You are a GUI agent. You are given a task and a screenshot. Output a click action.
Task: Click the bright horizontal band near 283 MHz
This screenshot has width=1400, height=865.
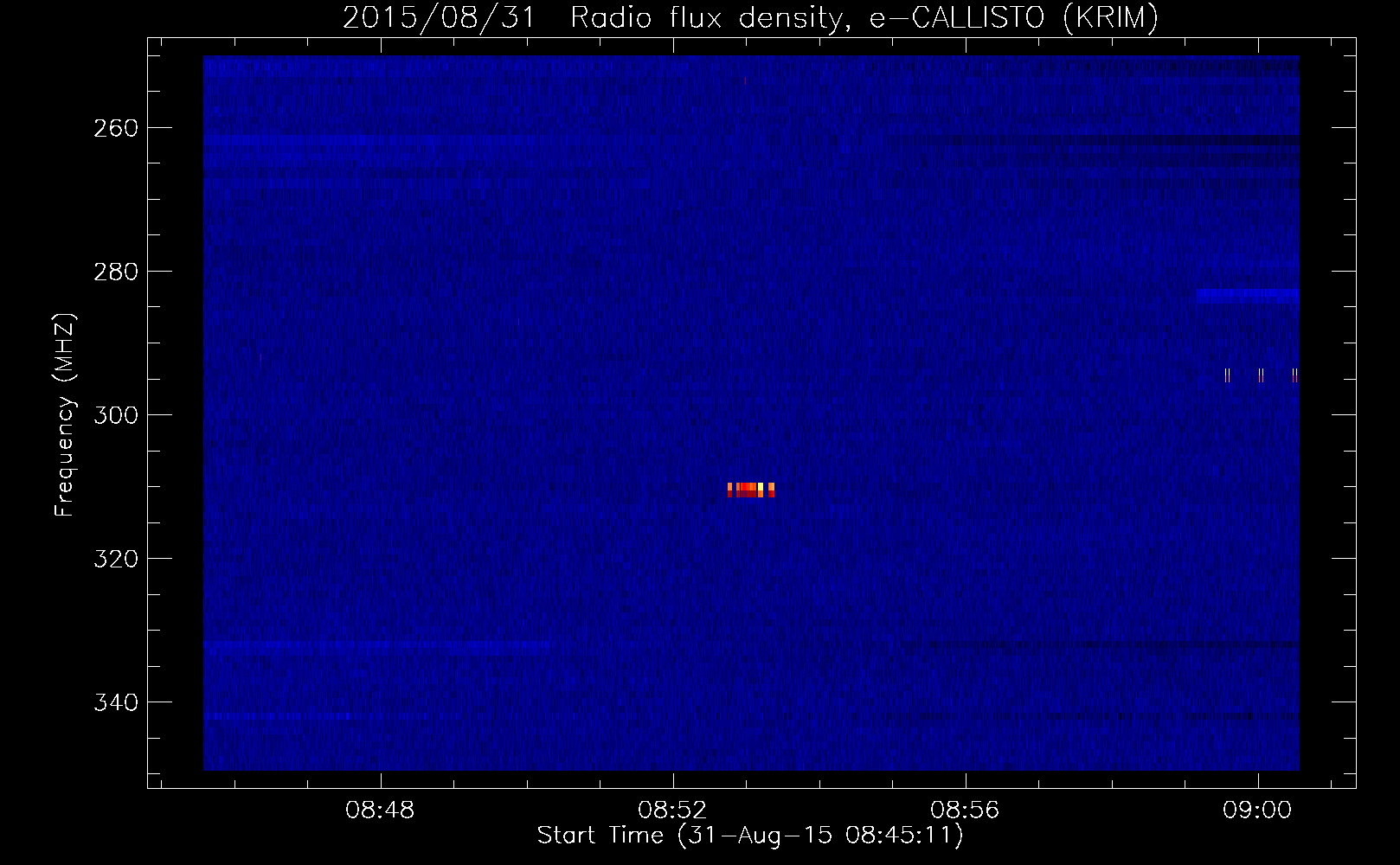tap(1248, 296)
